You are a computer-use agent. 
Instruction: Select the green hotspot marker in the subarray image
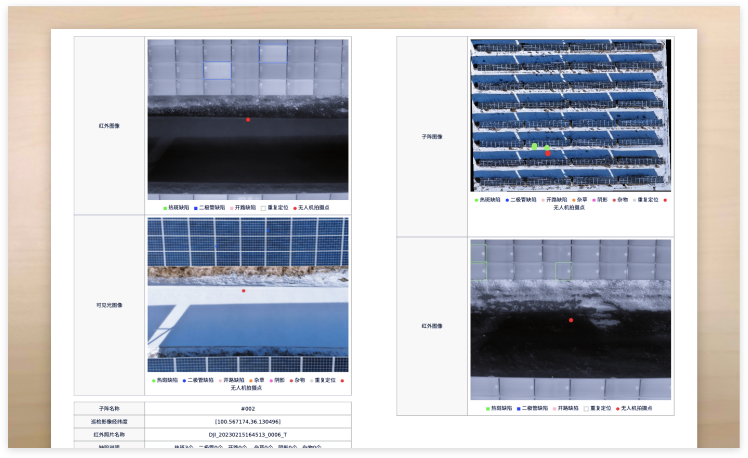[535, 146]
